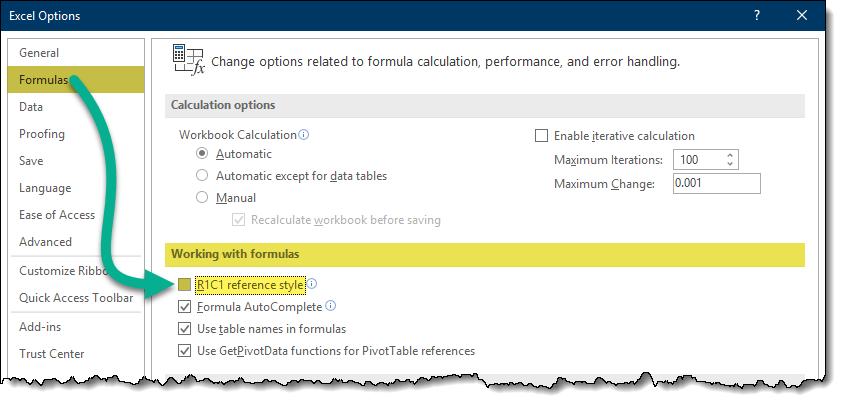This screenshot has height=406, width=841.
Task: Click the Workbook Calculation info icon
Action: (x=304, y=135)
